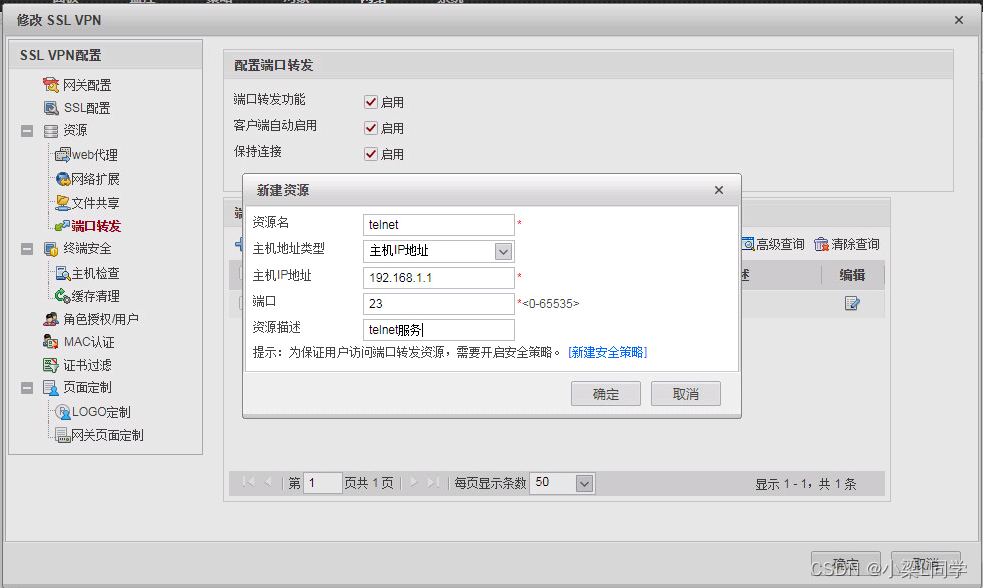Viewport: 983px width, 588px height.
Task: Open the 文件共享 icon
Action: coord(63,202)
